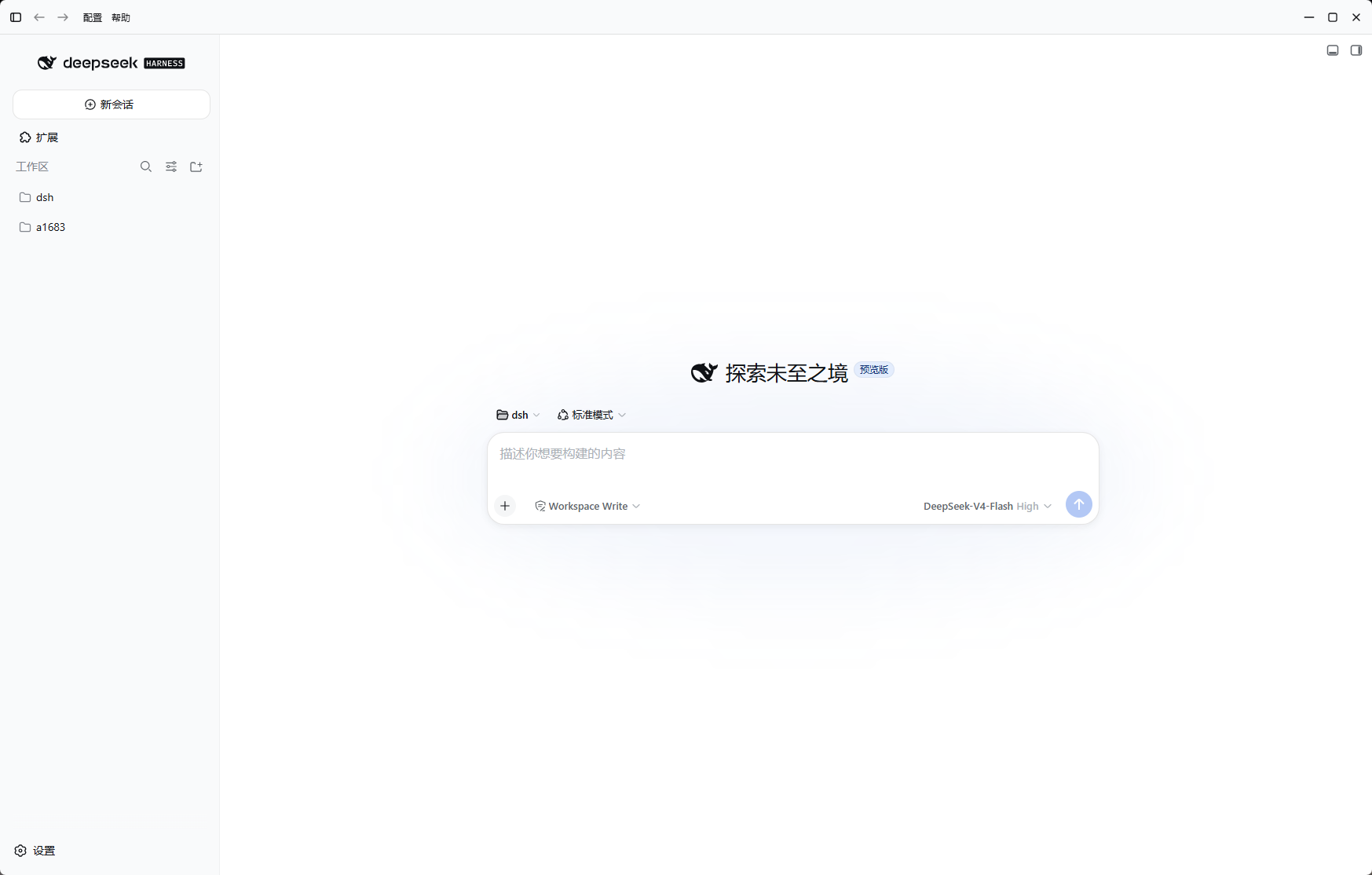Toggle the left sidebar panel icon

coord(16,17)
